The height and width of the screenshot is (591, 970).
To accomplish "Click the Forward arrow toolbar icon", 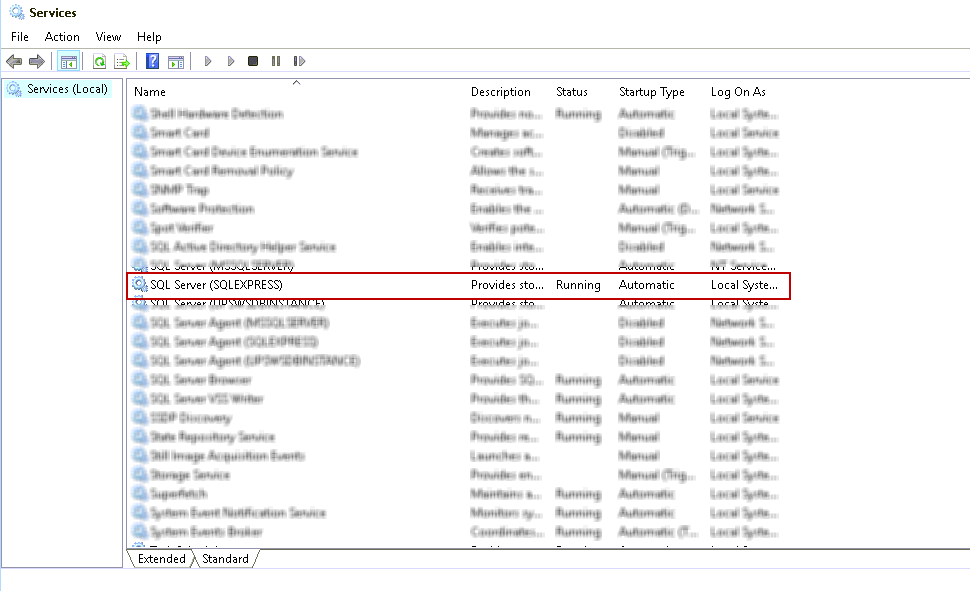I will click(36, 61).
